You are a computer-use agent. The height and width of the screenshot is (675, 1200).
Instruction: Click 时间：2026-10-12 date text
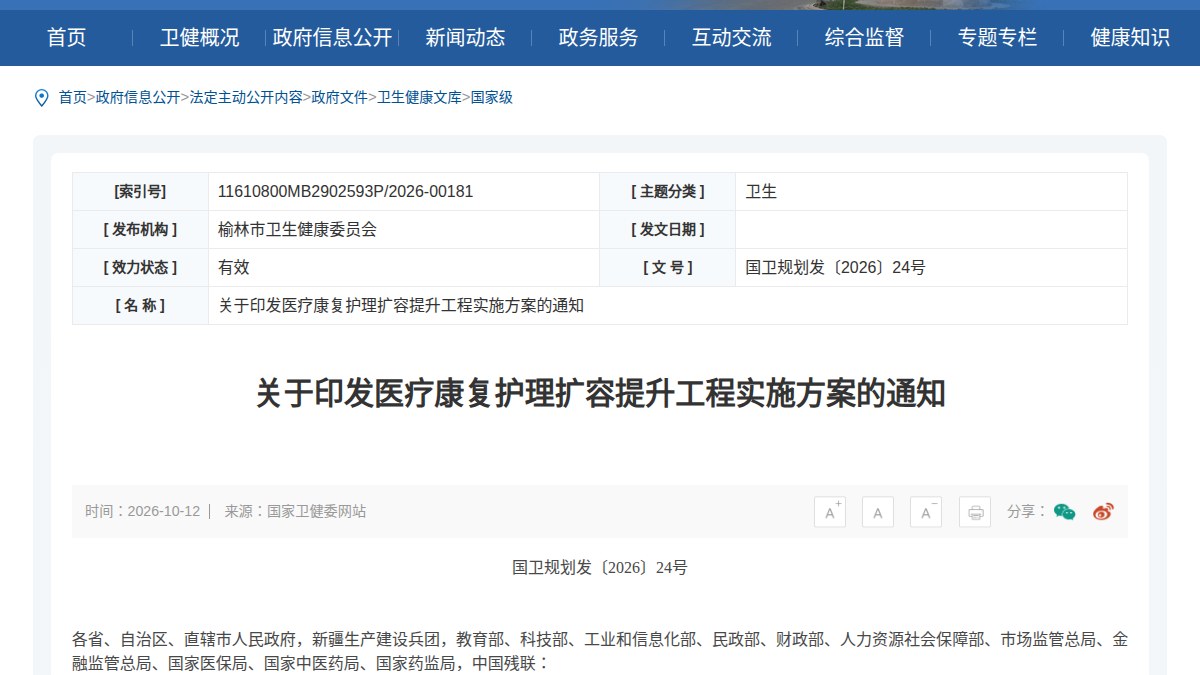pos(143,512)
